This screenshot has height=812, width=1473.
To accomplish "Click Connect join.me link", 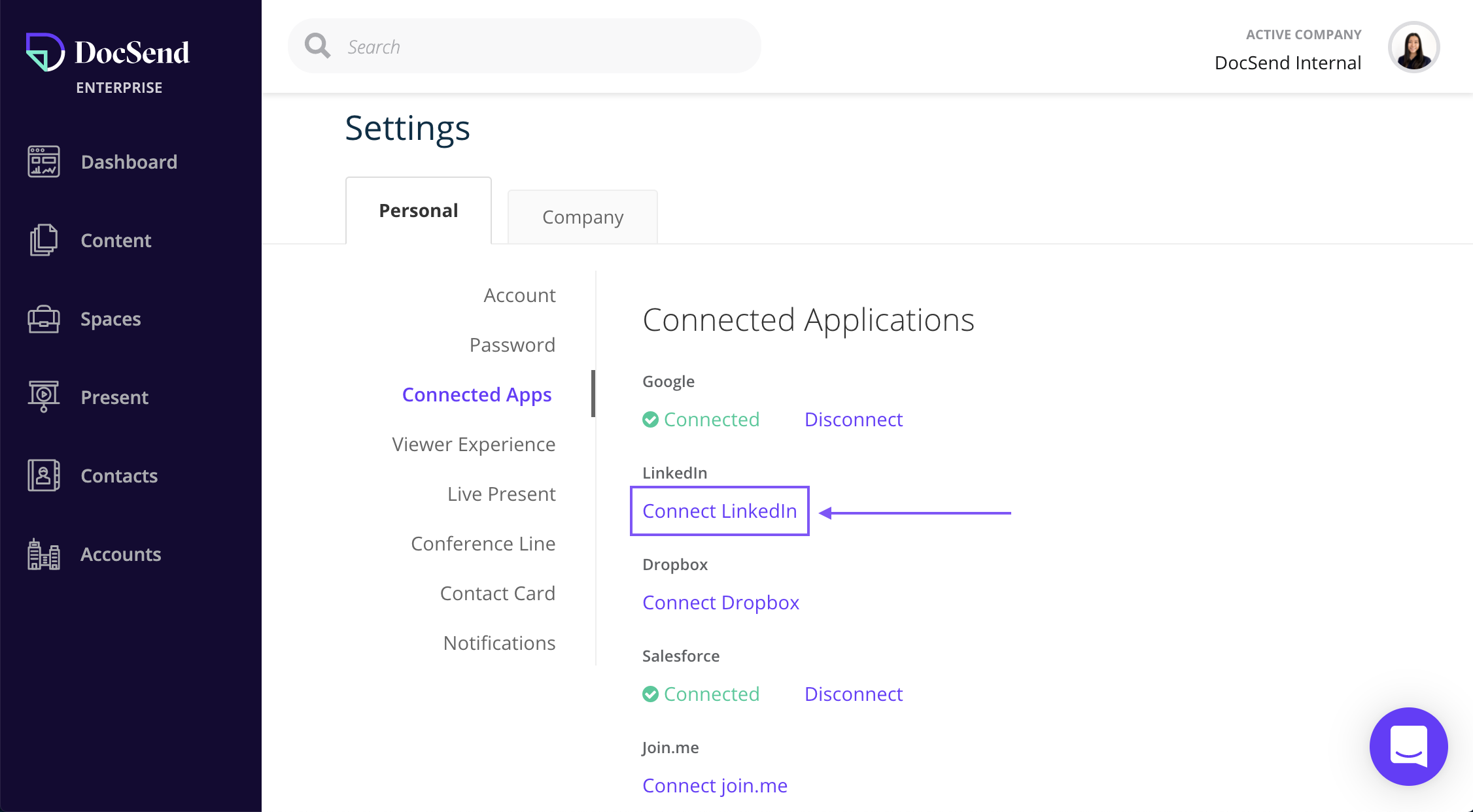I will coord(715,785).
